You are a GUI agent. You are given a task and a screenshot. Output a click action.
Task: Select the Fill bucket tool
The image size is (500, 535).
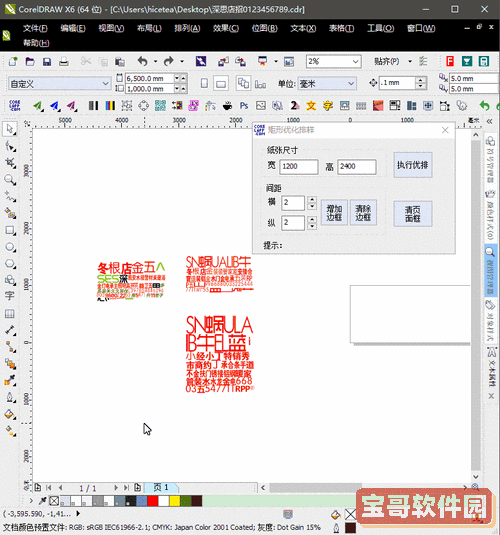click(x=10, y=415)
